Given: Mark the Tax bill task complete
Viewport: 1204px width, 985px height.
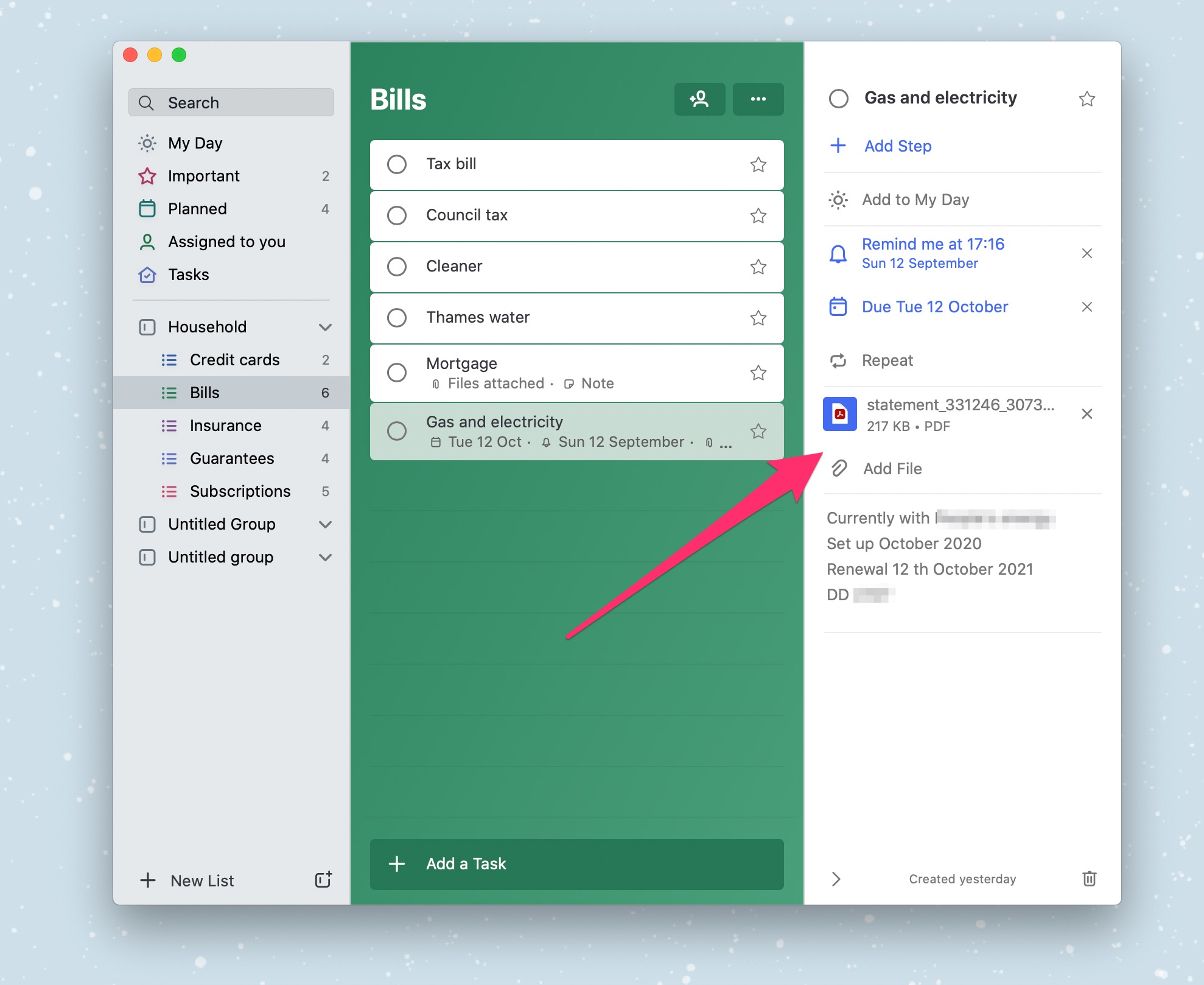Looking at the screenshot, I should [397, 164].
